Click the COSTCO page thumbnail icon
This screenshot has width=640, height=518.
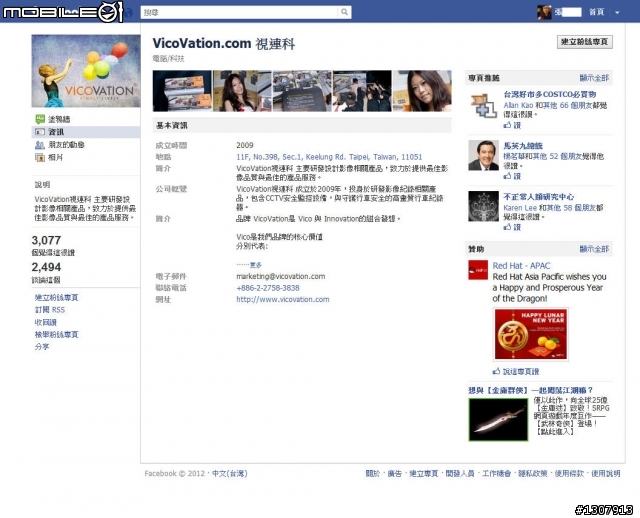[483, 105]
